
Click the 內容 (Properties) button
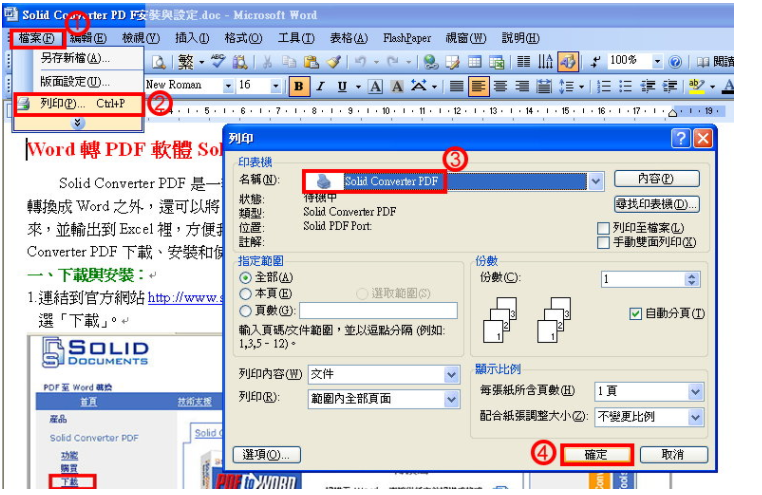pos(657,179)
